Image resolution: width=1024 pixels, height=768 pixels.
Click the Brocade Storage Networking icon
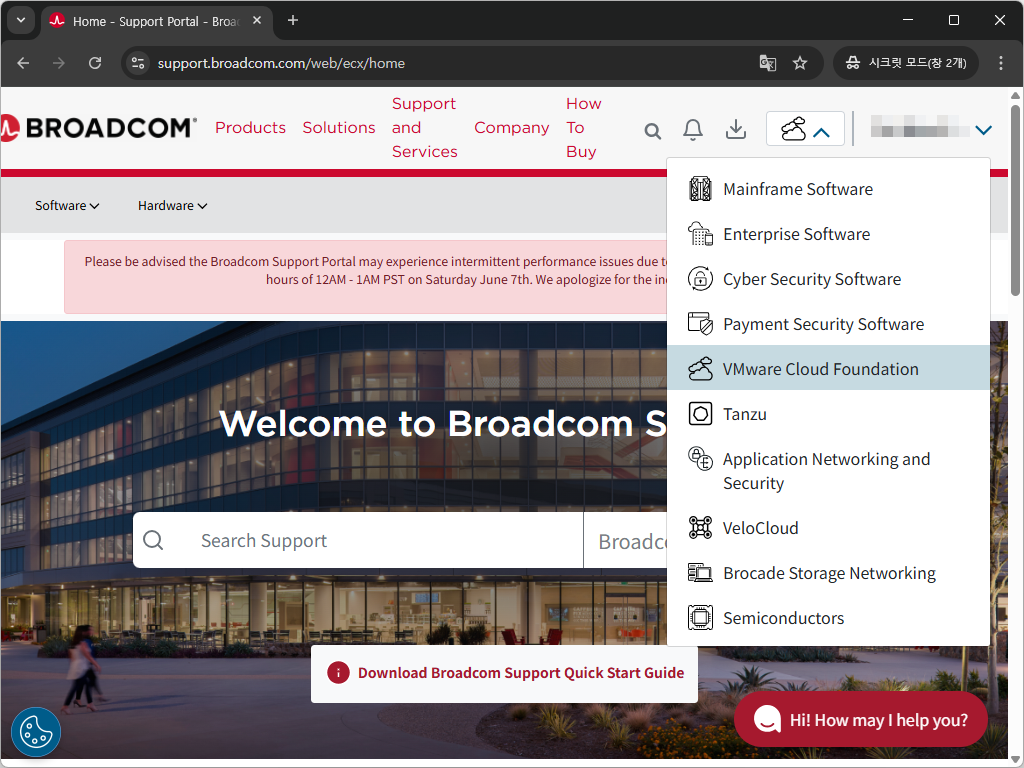coord(700,573)
